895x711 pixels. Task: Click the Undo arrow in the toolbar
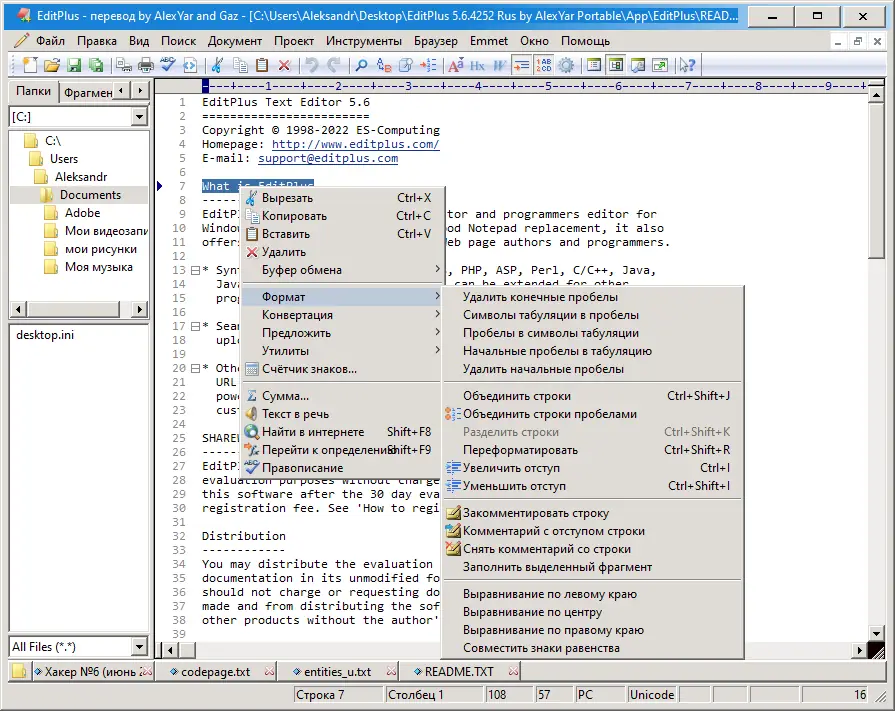(311, 65)
